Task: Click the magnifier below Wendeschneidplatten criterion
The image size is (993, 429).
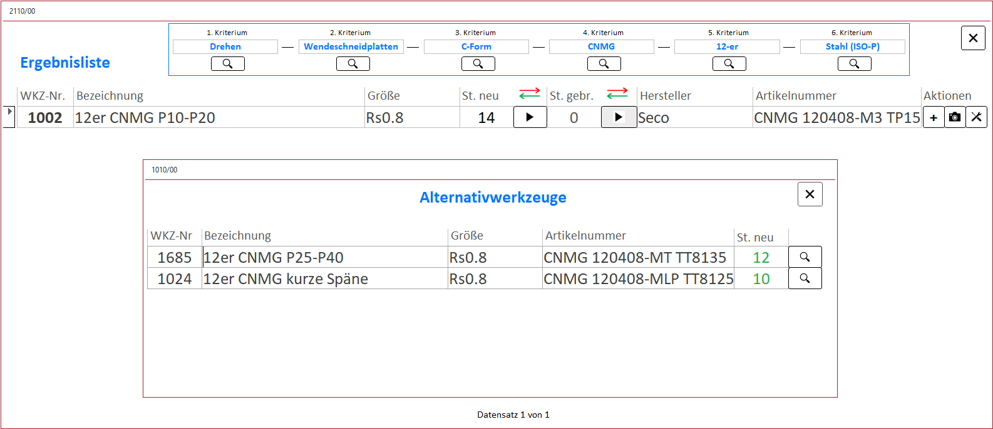Action: [352, 64]
